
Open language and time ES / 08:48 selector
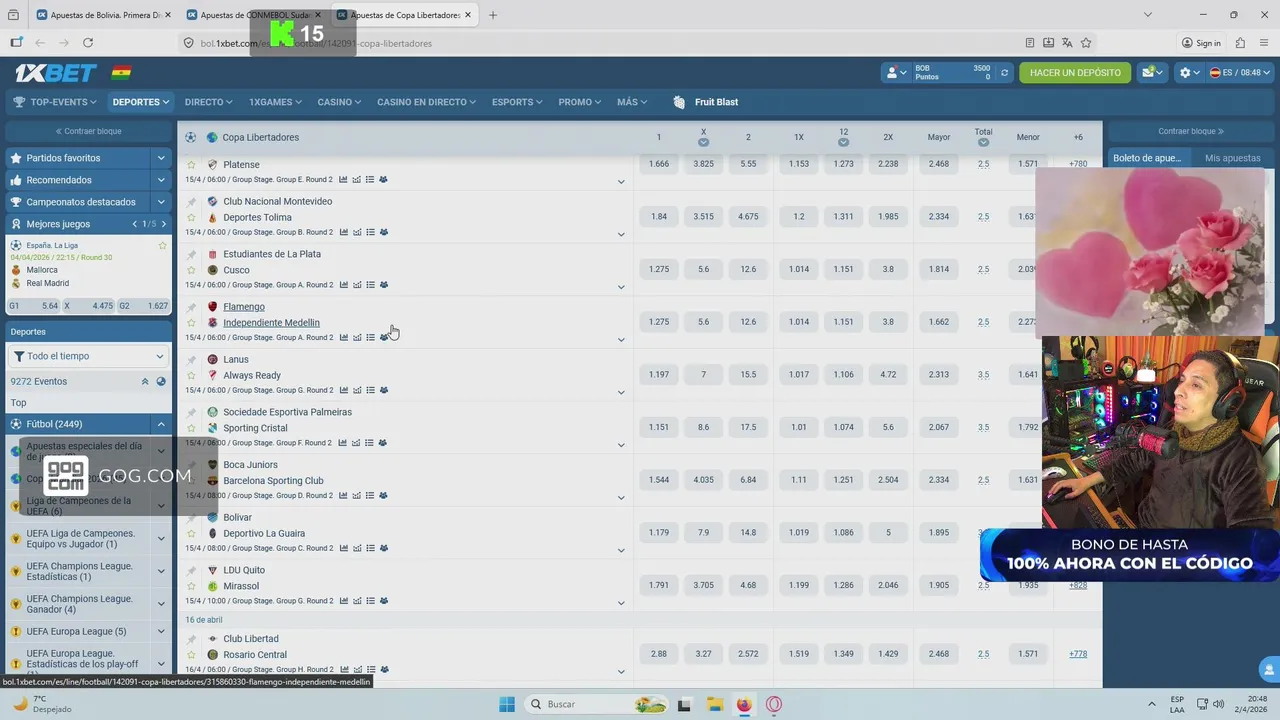(x=1238, y=73)
